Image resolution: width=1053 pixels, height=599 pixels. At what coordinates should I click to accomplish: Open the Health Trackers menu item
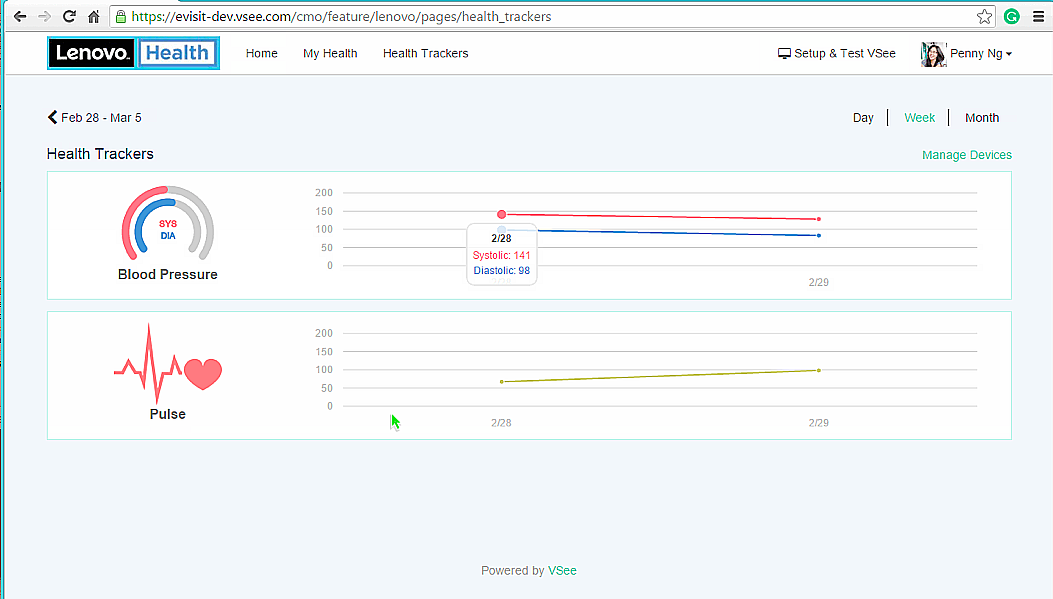[425, 53]
